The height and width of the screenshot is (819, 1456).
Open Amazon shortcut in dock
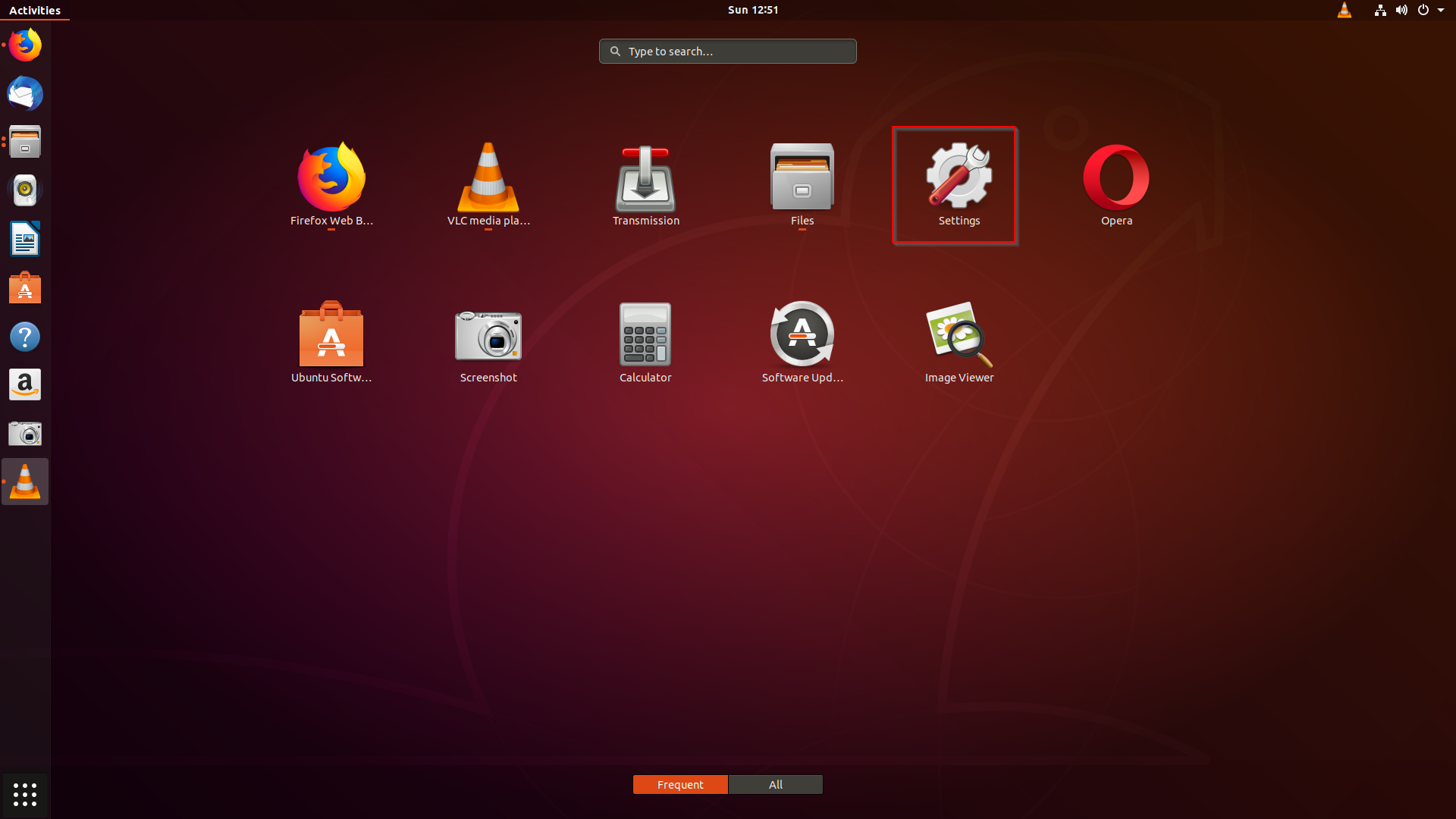coord(25,385)
